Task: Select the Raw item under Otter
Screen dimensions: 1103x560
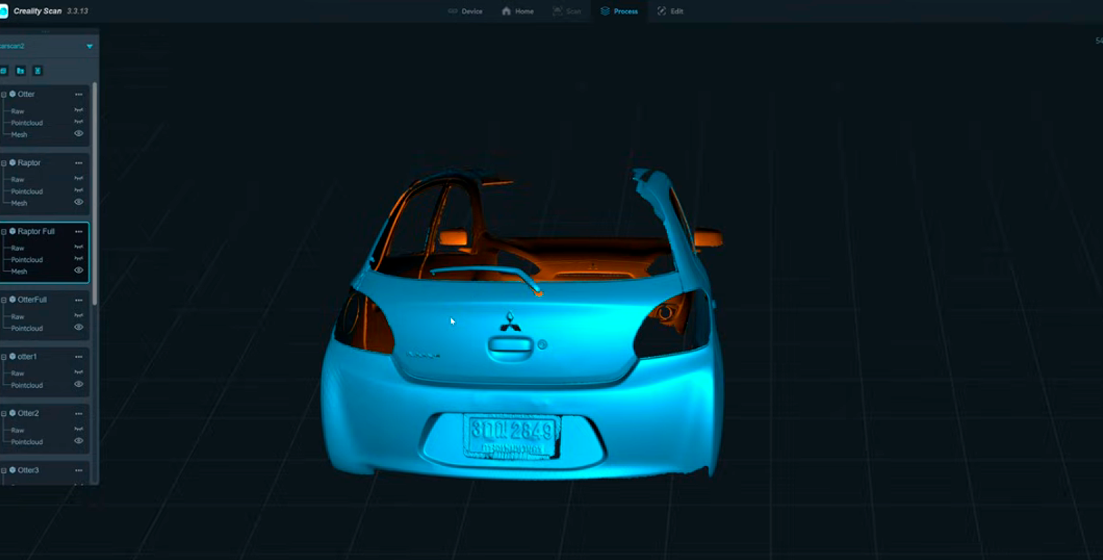Action: pyautogui.click(x=18, y=111)
